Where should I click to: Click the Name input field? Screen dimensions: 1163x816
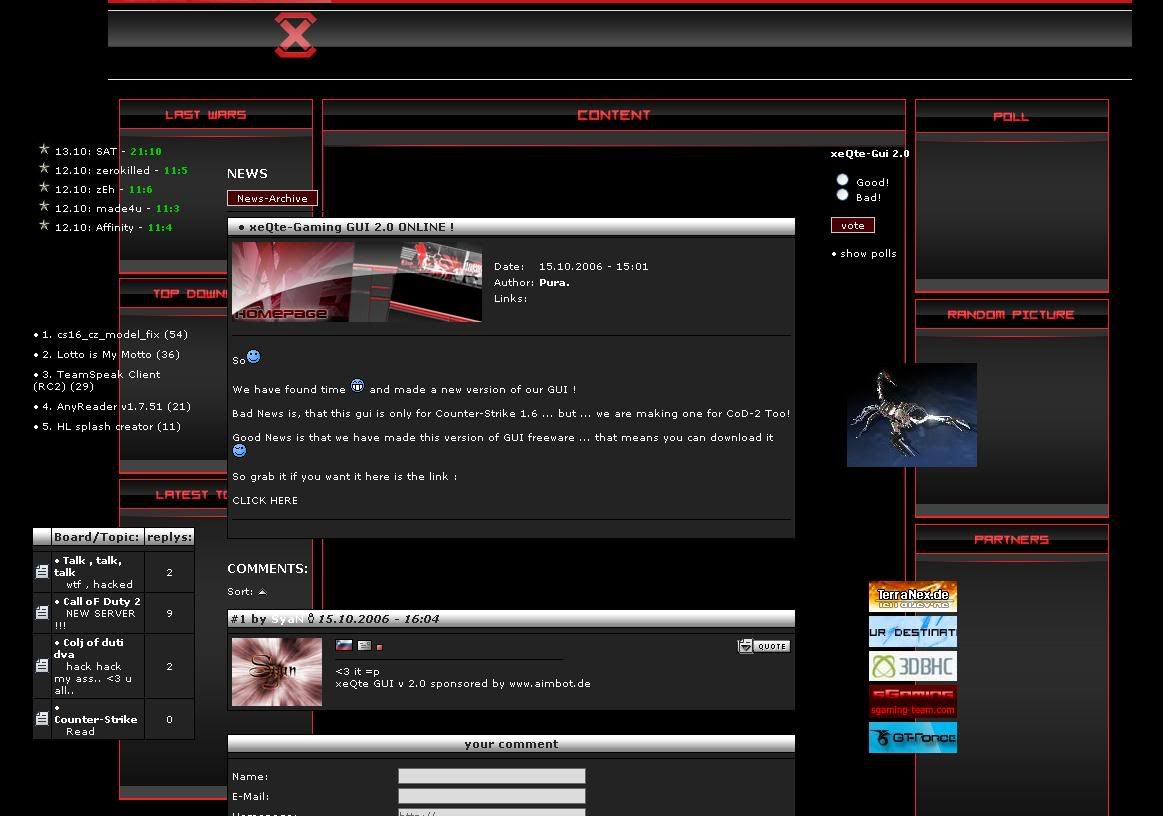[x=492, y=776]
